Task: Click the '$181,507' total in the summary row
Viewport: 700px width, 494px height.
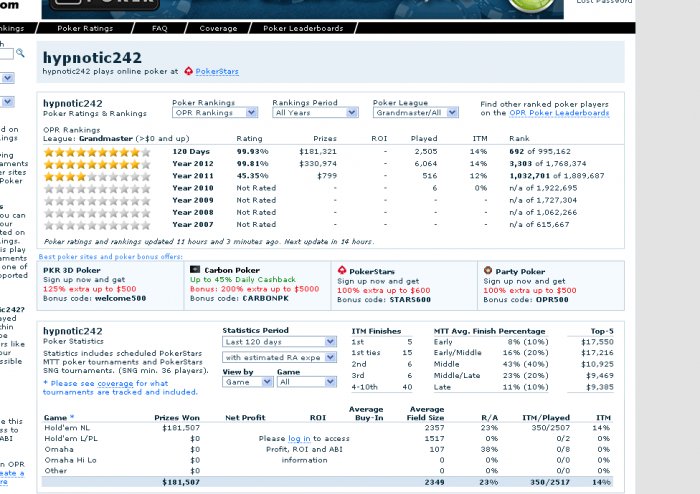Action: [x=181, y=482]
